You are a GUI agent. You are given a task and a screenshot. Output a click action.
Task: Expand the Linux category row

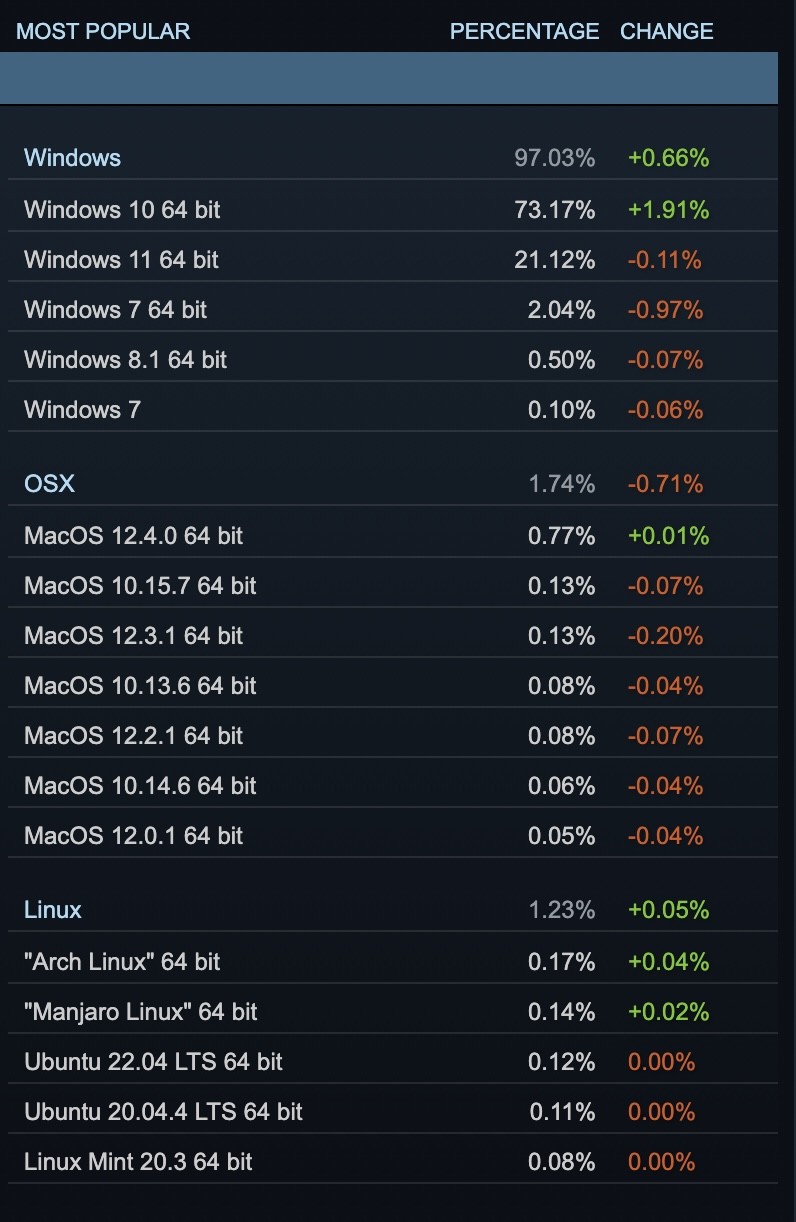[x=392, y=909]
